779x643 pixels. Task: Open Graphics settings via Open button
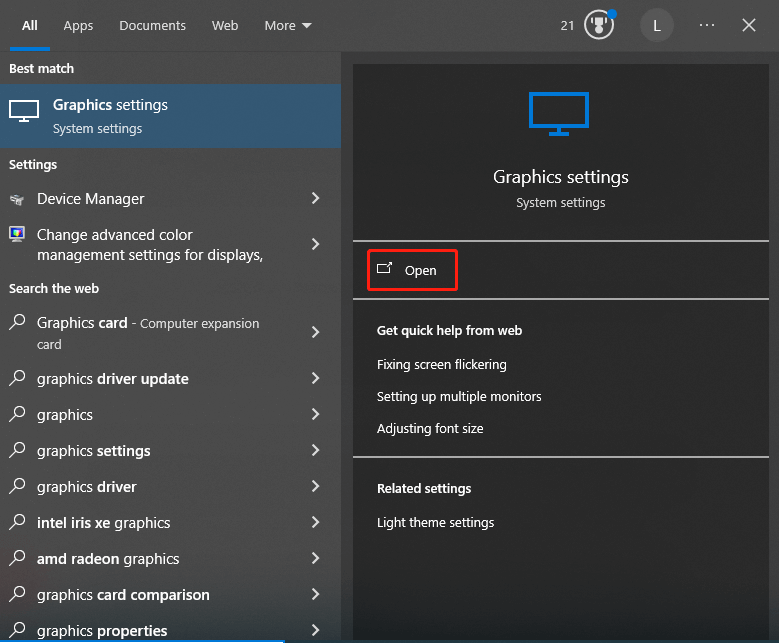[412, 270]
